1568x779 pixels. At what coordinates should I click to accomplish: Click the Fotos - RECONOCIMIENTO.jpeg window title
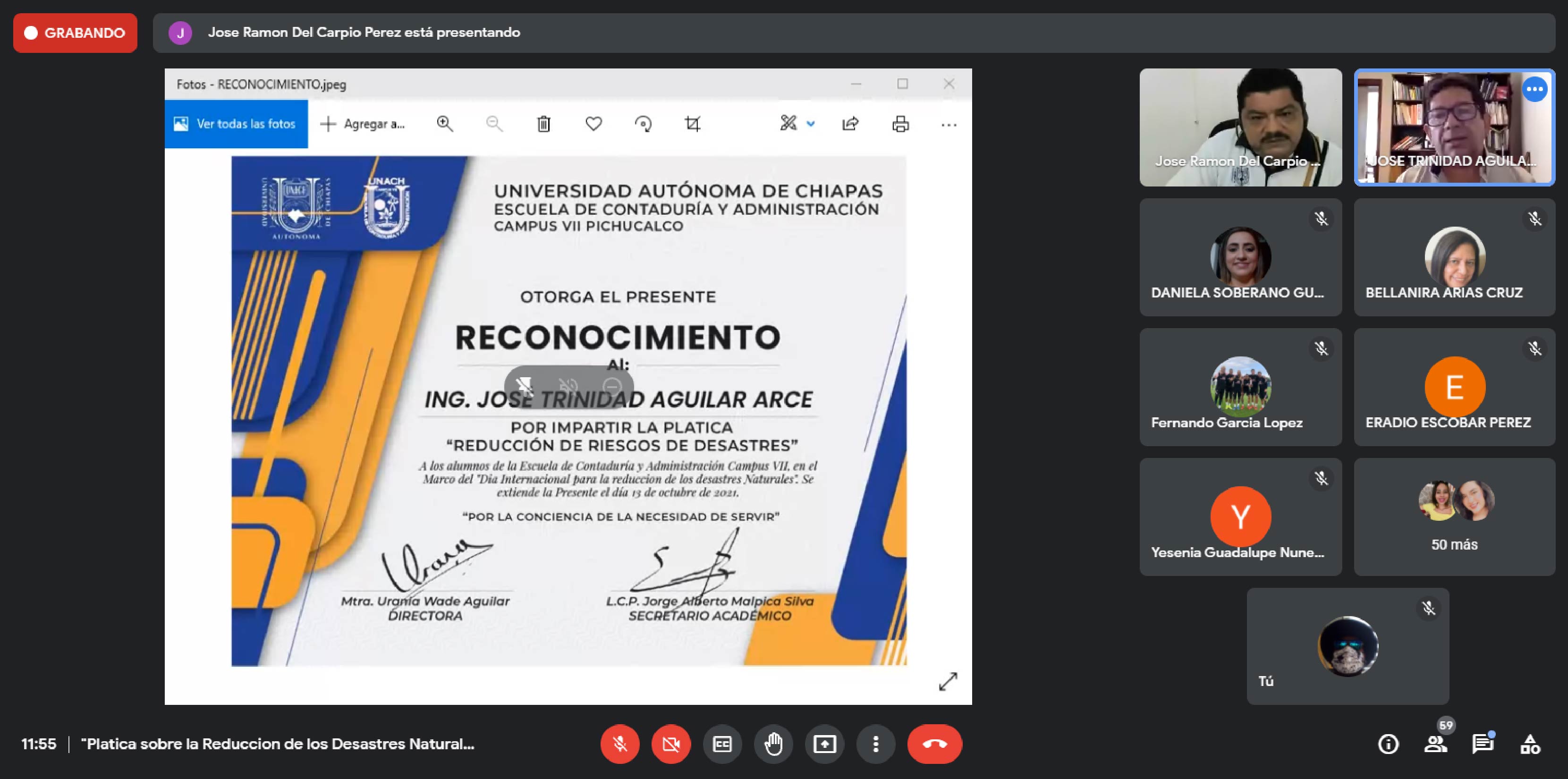261,85
